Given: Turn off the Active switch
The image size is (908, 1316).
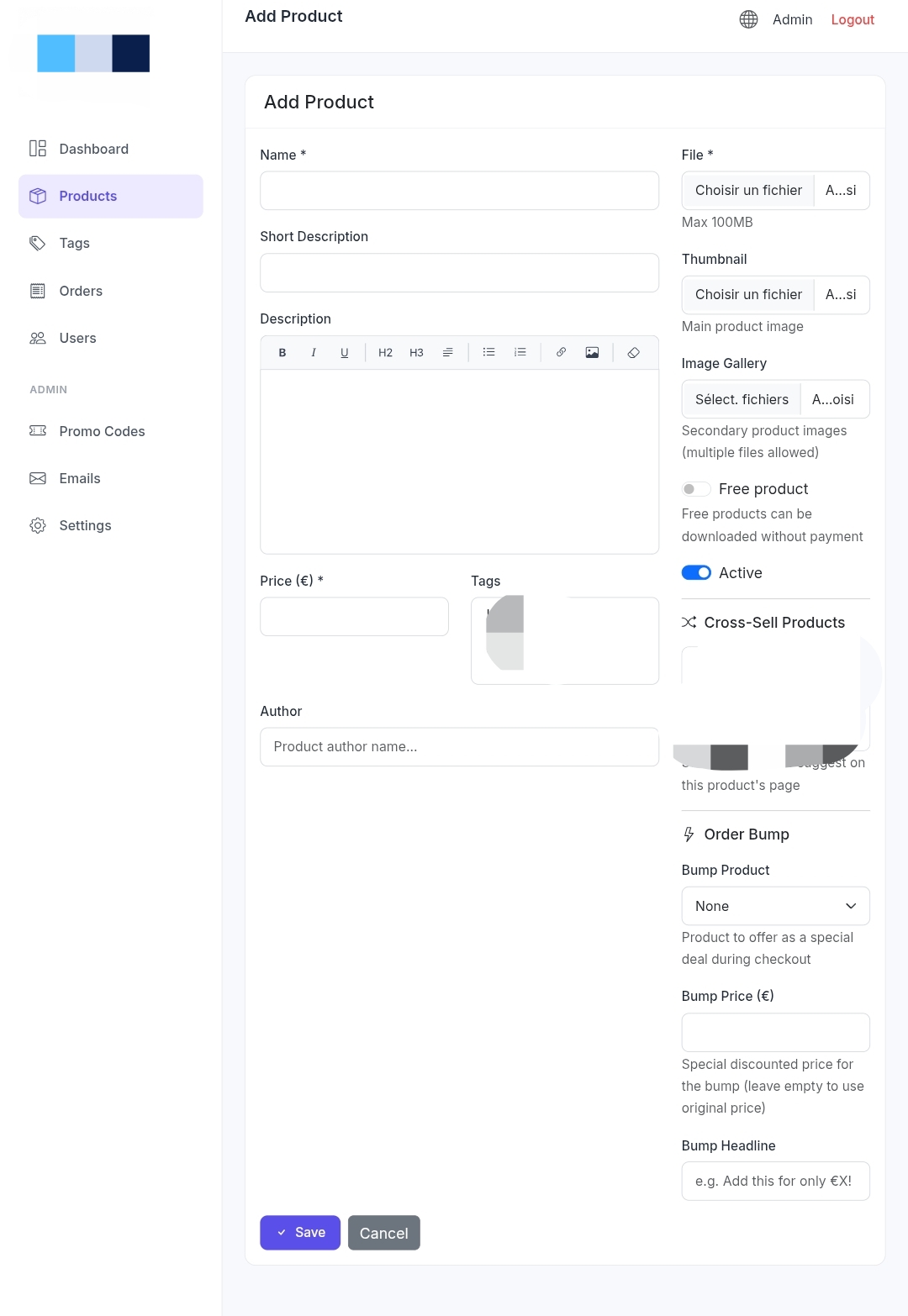Looking at the screenshot, I should (x=696, y=573).
